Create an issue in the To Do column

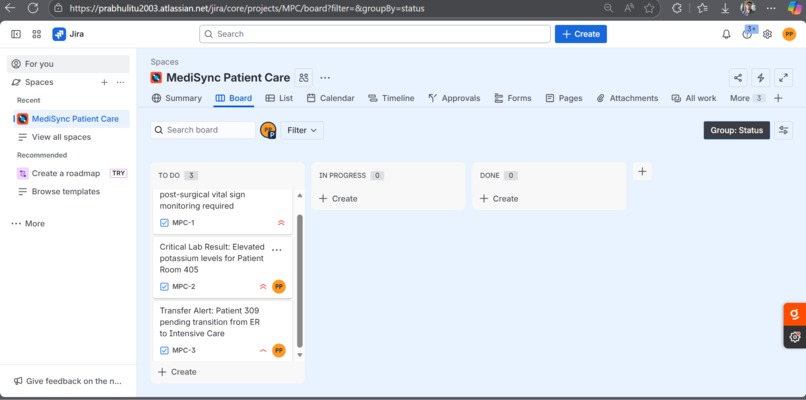pyautogui.click(x=177, y=372)
